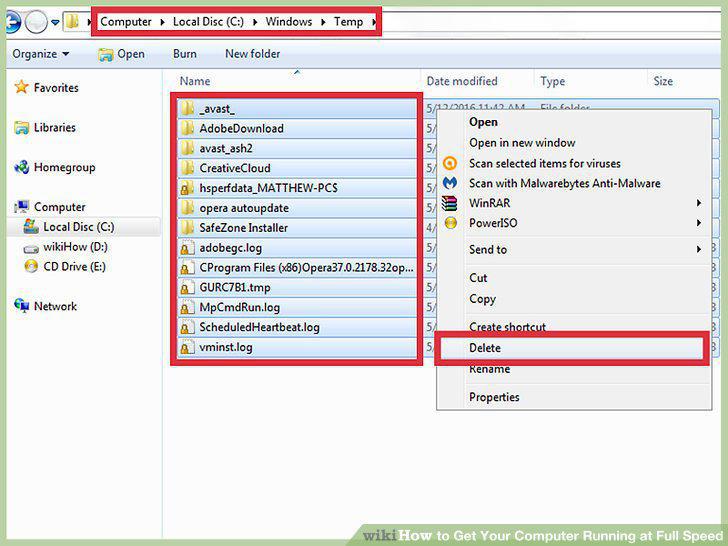
Task: Click the Malwarebytes icon in context menu
Action: [450, 183]
